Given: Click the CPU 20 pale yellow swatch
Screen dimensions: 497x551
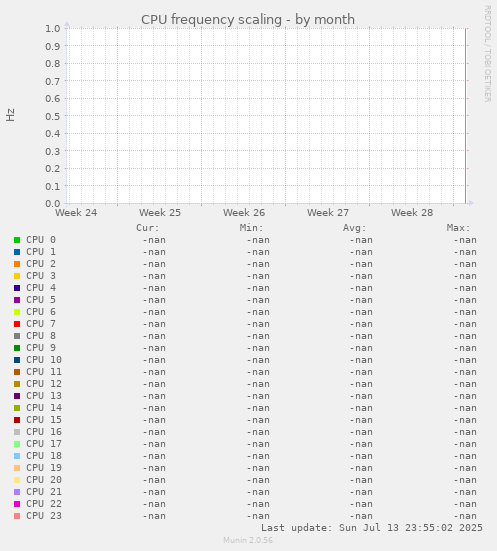Looking at the screenshot, I should [x=17, y=480].
